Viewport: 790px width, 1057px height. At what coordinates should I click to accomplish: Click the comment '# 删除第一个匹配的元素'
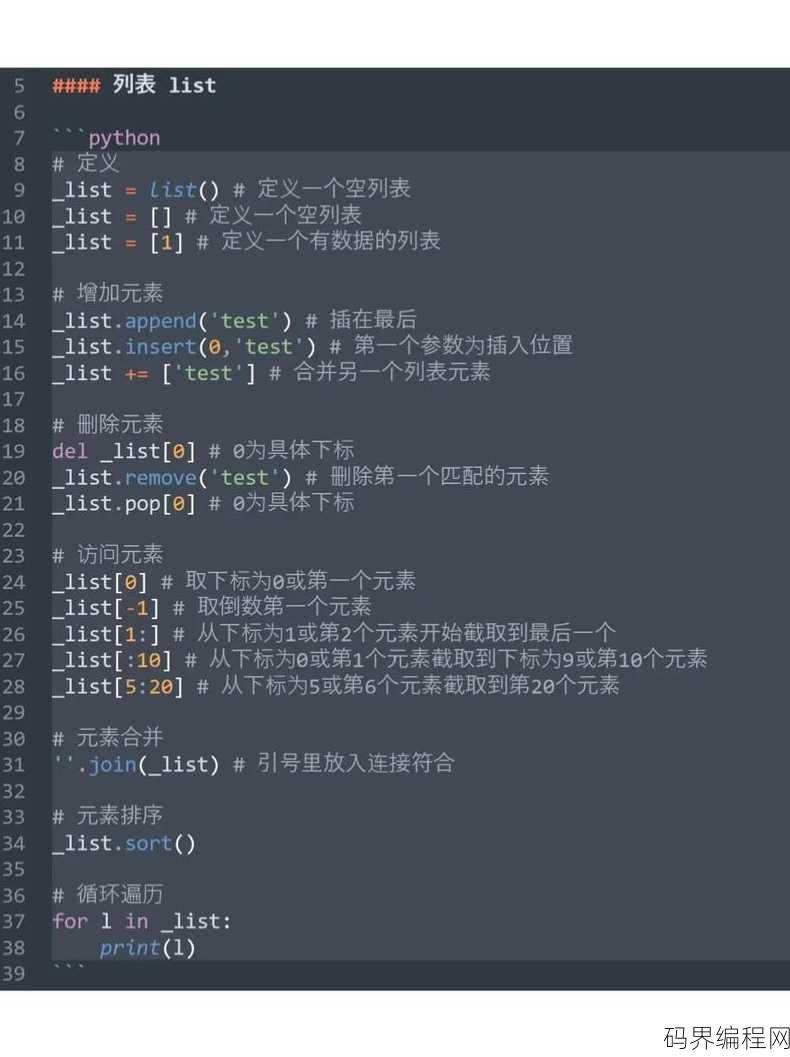click(x=427, y=477)
